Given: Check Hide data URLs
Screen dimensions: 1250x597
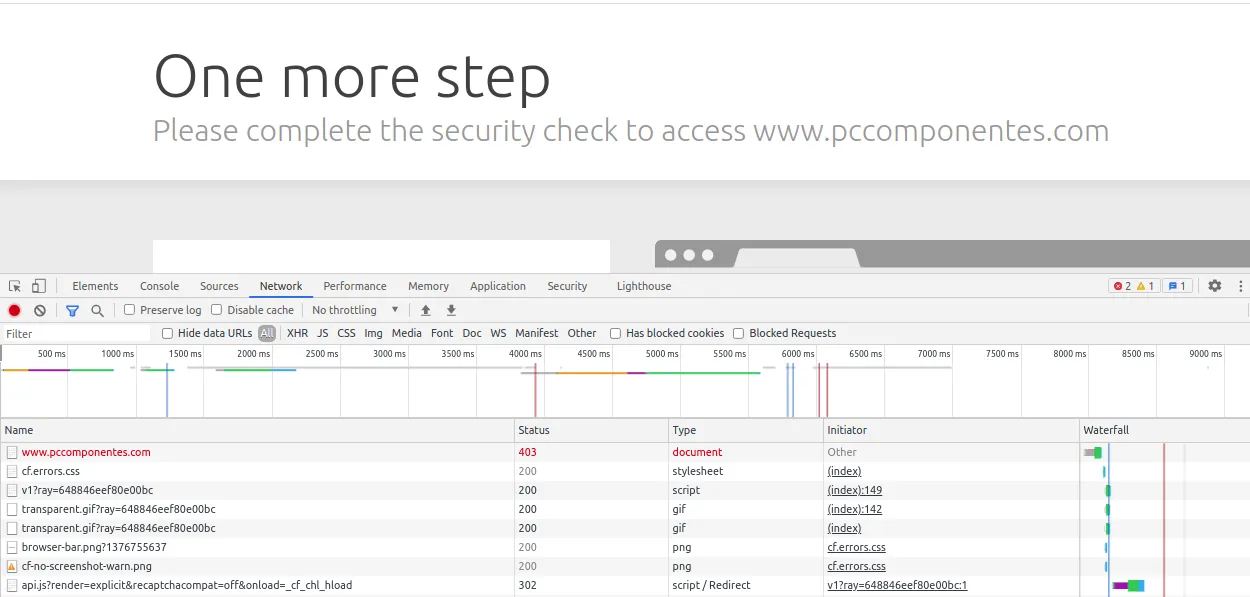Looking at the screenshot, I should pos(167,333).
